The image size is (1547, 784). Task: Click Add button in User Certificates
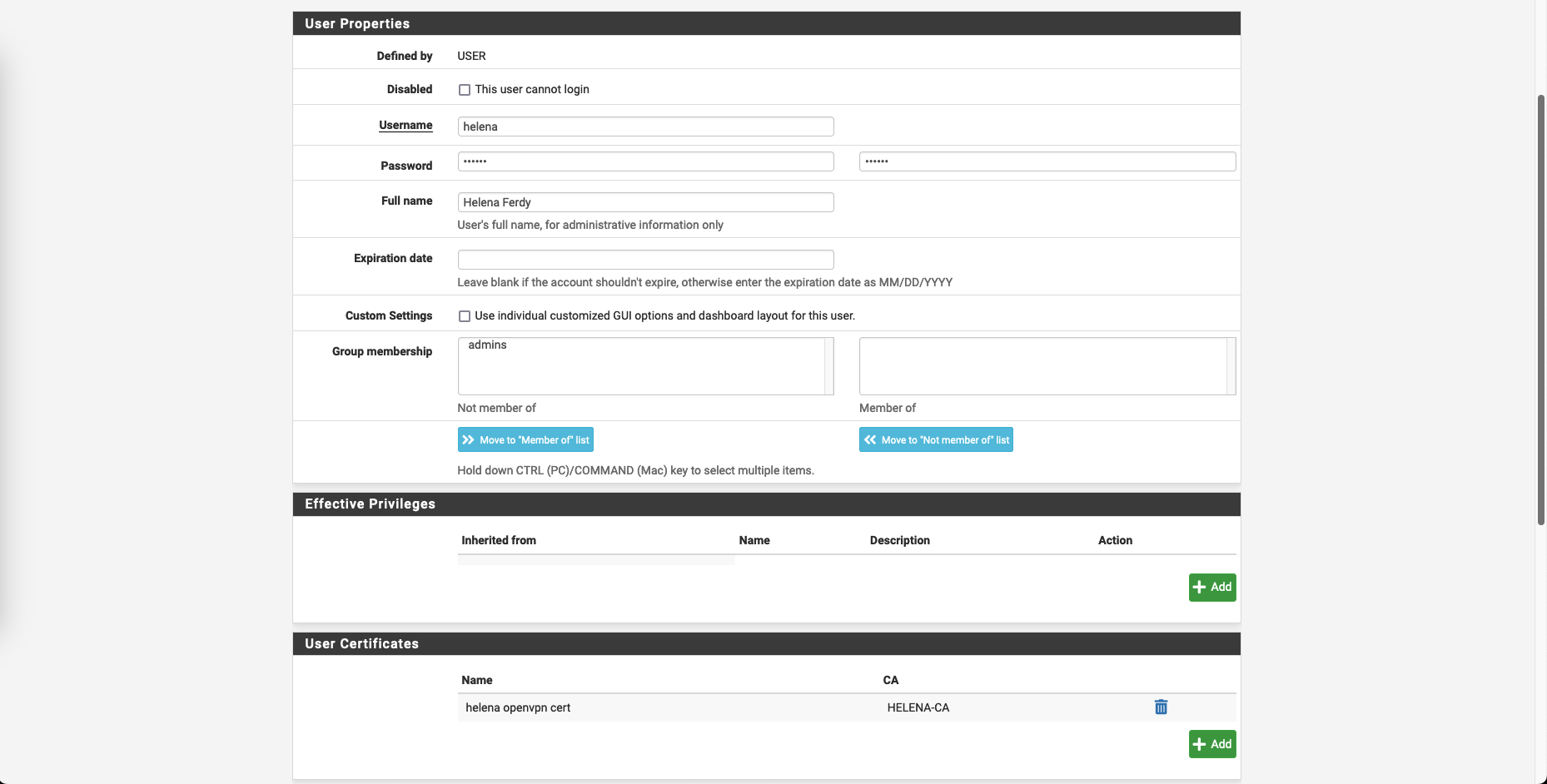click(1211, 744)
